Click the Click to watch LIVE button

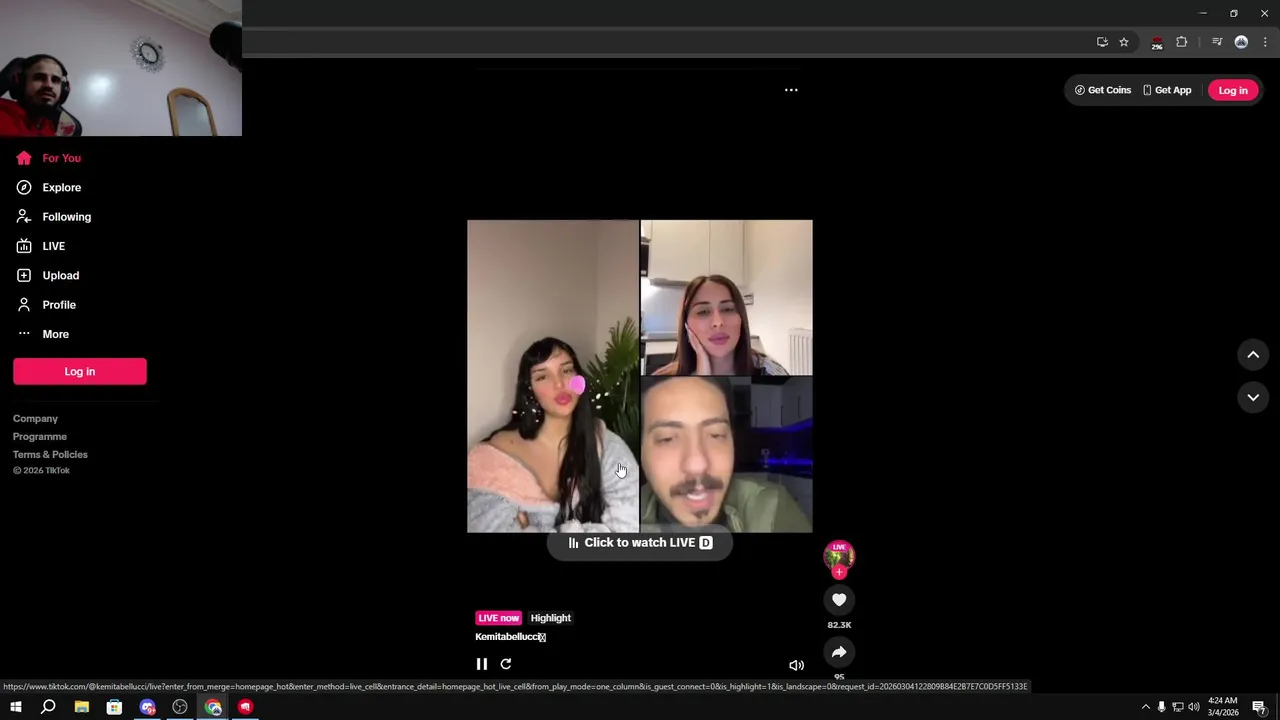(640, 543)
